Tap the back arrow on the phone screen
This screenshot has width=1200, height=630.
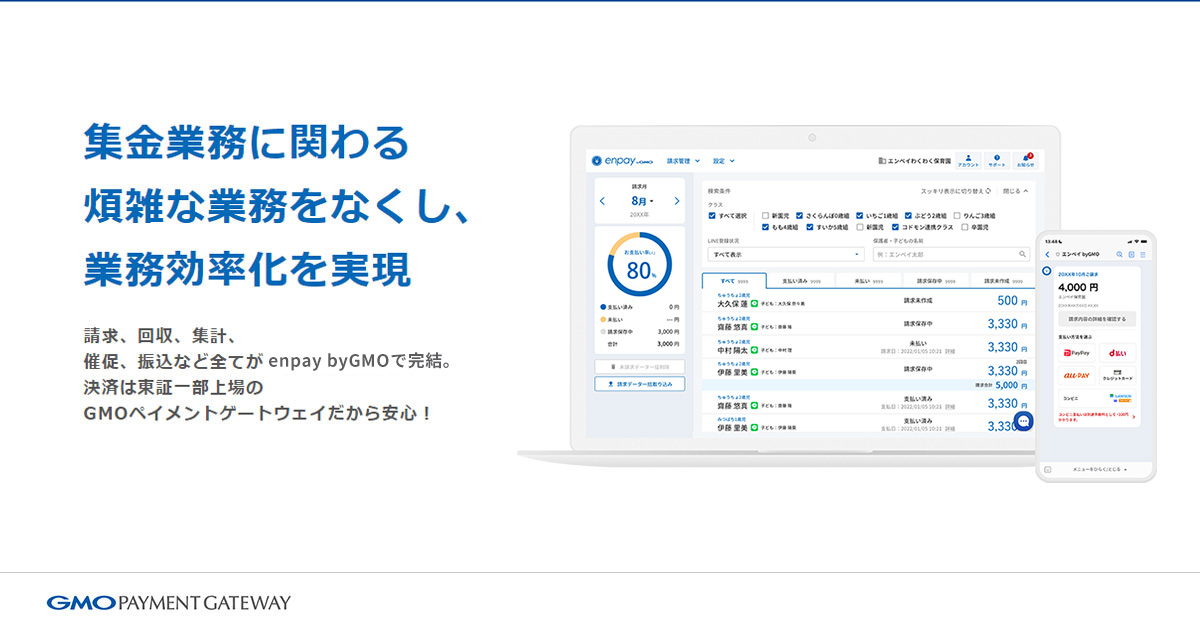click(x=1046, y=255)
